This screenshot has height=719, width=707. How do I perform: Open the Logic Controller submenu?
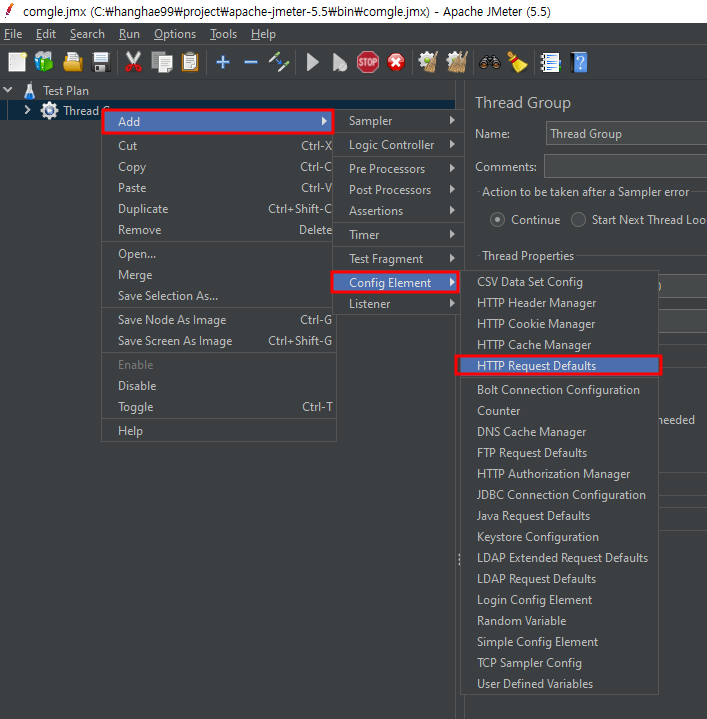pyautogui.click(x=398, y=145)
